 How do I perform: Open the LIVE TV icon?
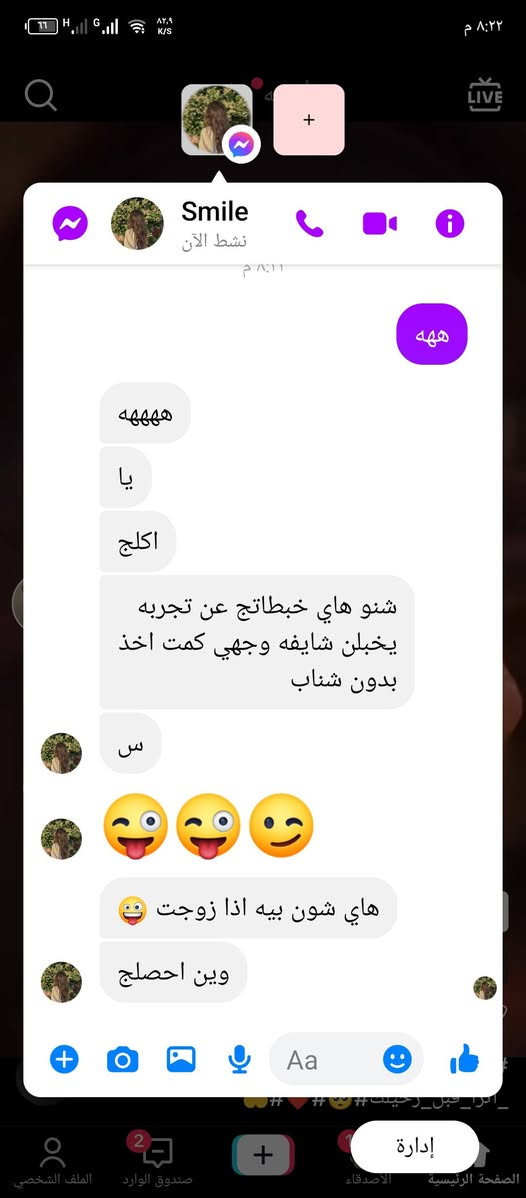tap(485, 95)
